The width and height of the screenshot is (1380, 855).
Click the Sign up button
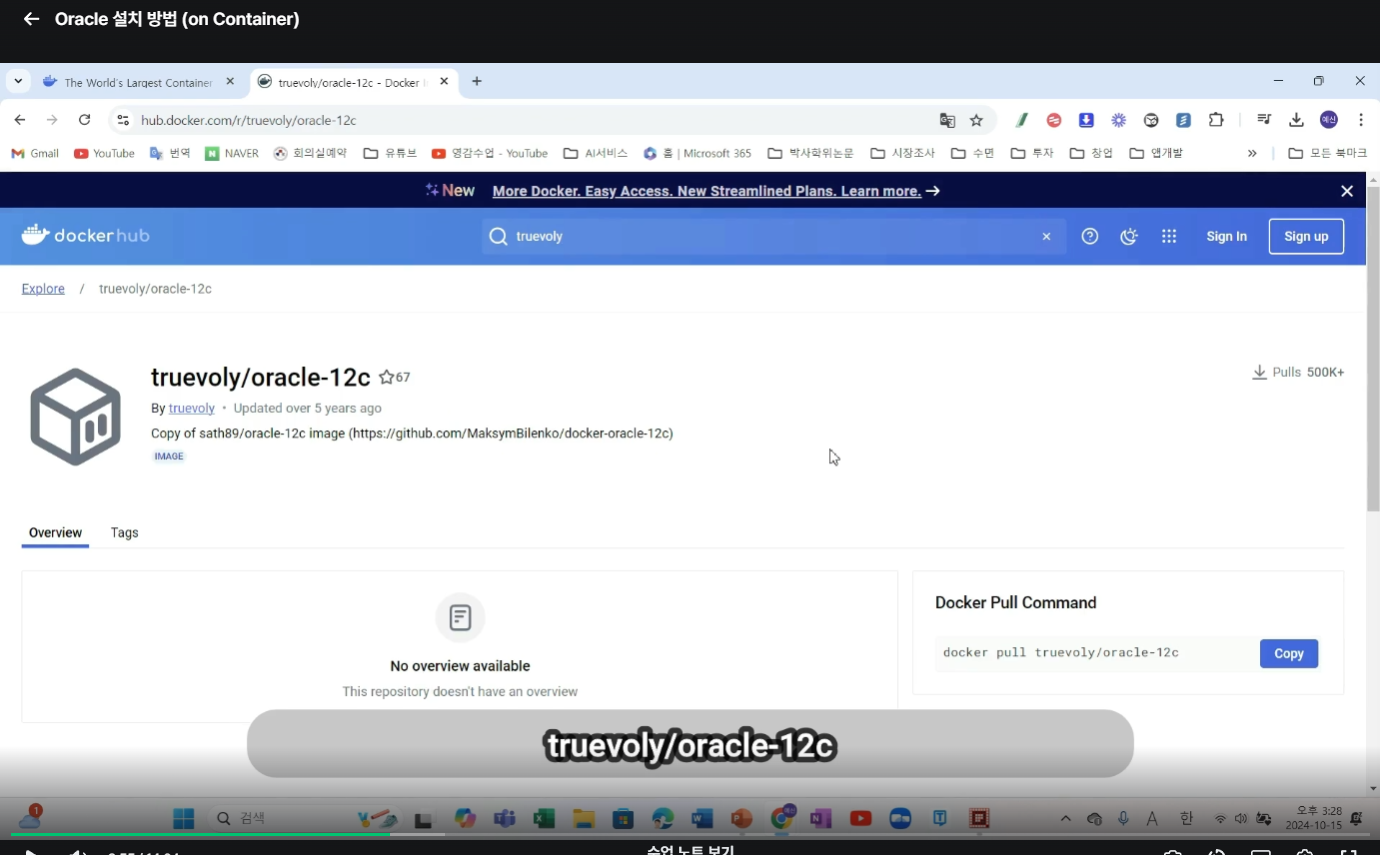coord(1306,236)
